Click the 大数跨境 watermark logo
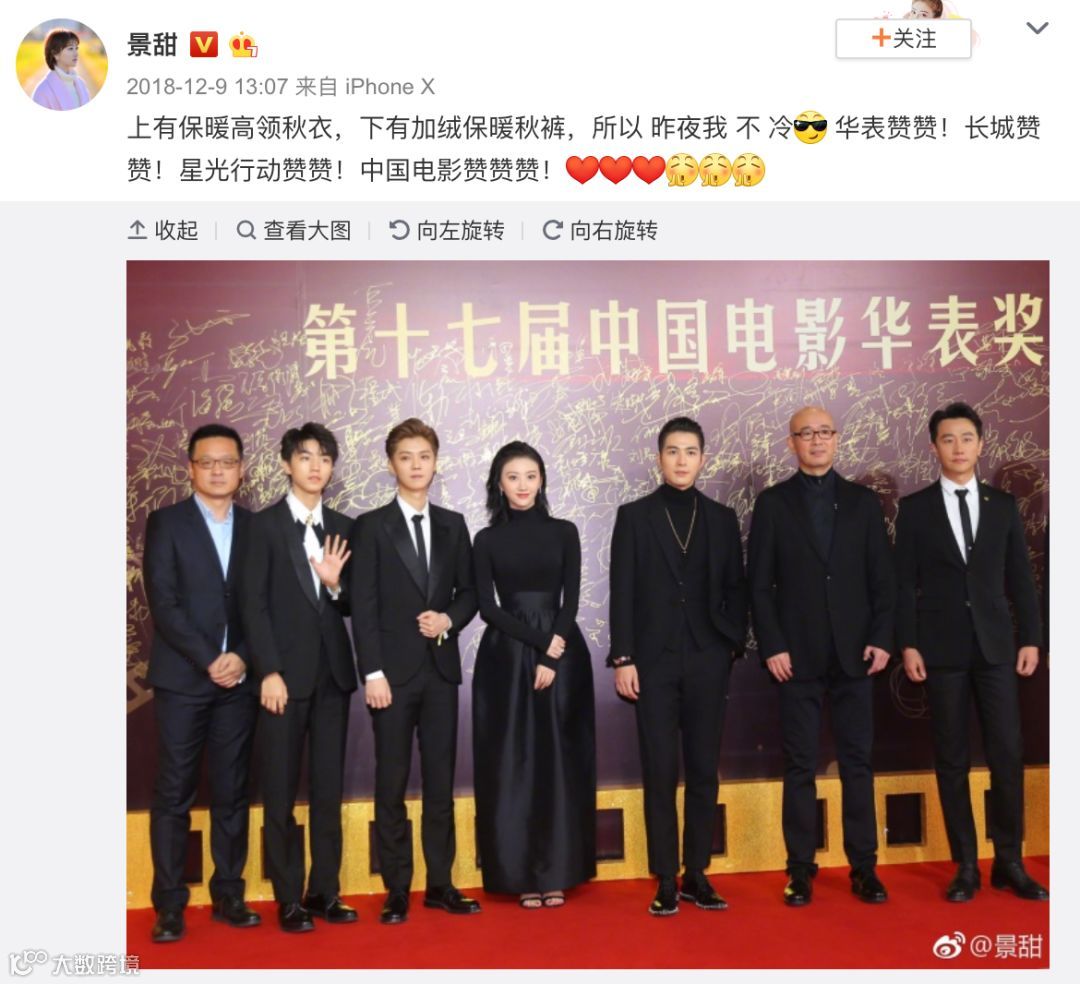Viewport: 1080px width, 984px height. coord(74,963)
